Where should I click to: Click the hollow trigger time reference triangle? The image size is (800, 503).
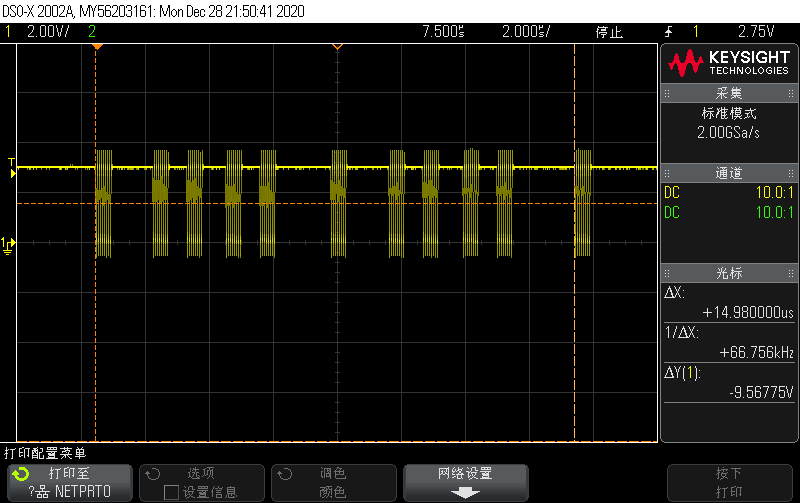tap(337, 46)
